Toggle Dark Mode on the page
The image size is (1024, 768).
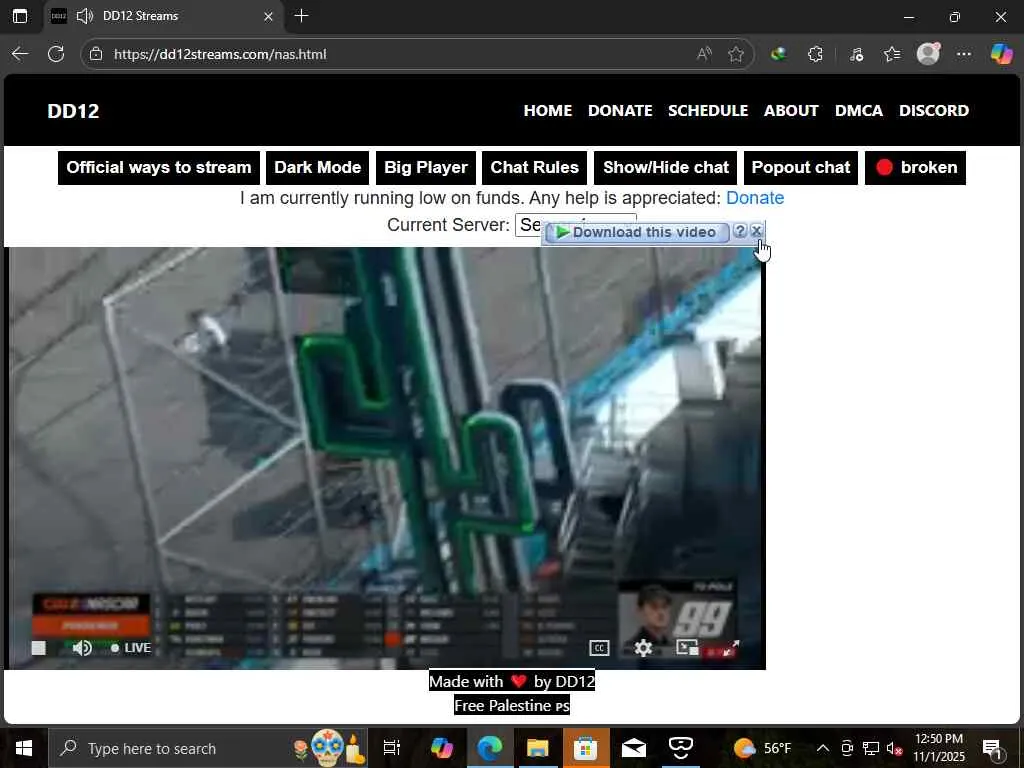[317, 167]
